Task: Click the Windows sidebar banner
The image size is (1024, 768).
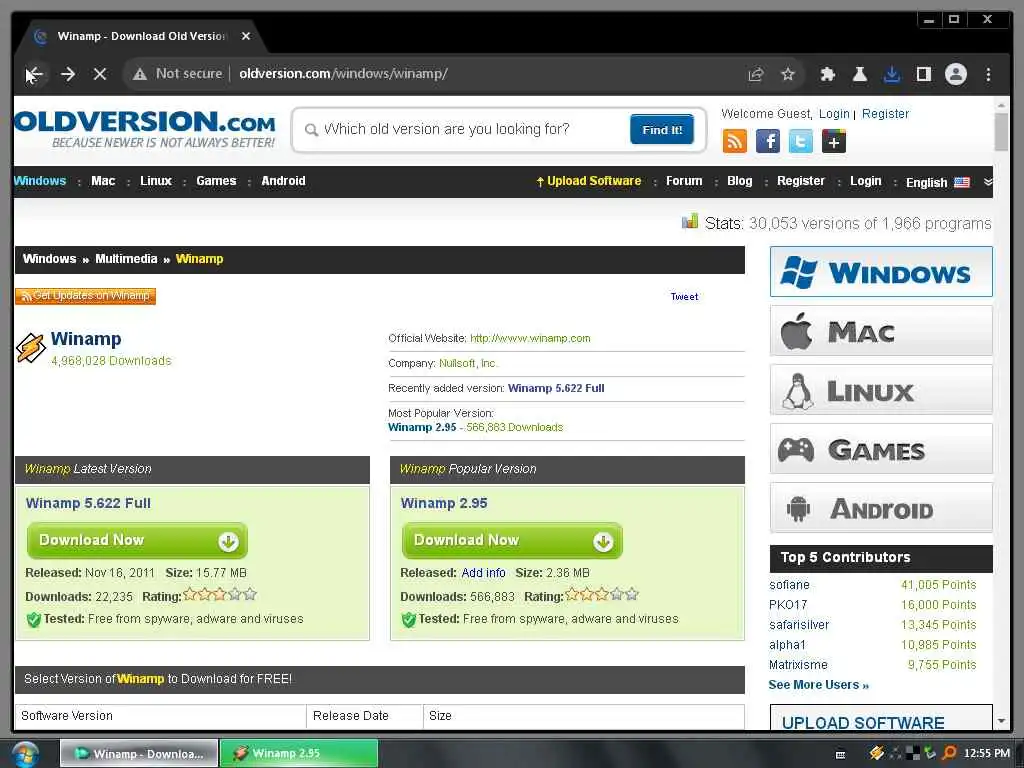Action: coord(881,272)
